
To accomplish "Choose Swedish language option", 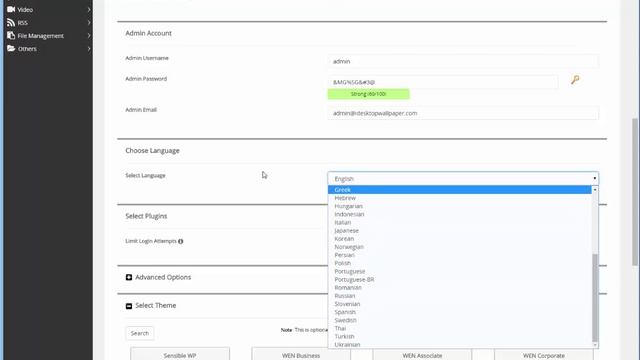I will point(460,320).
